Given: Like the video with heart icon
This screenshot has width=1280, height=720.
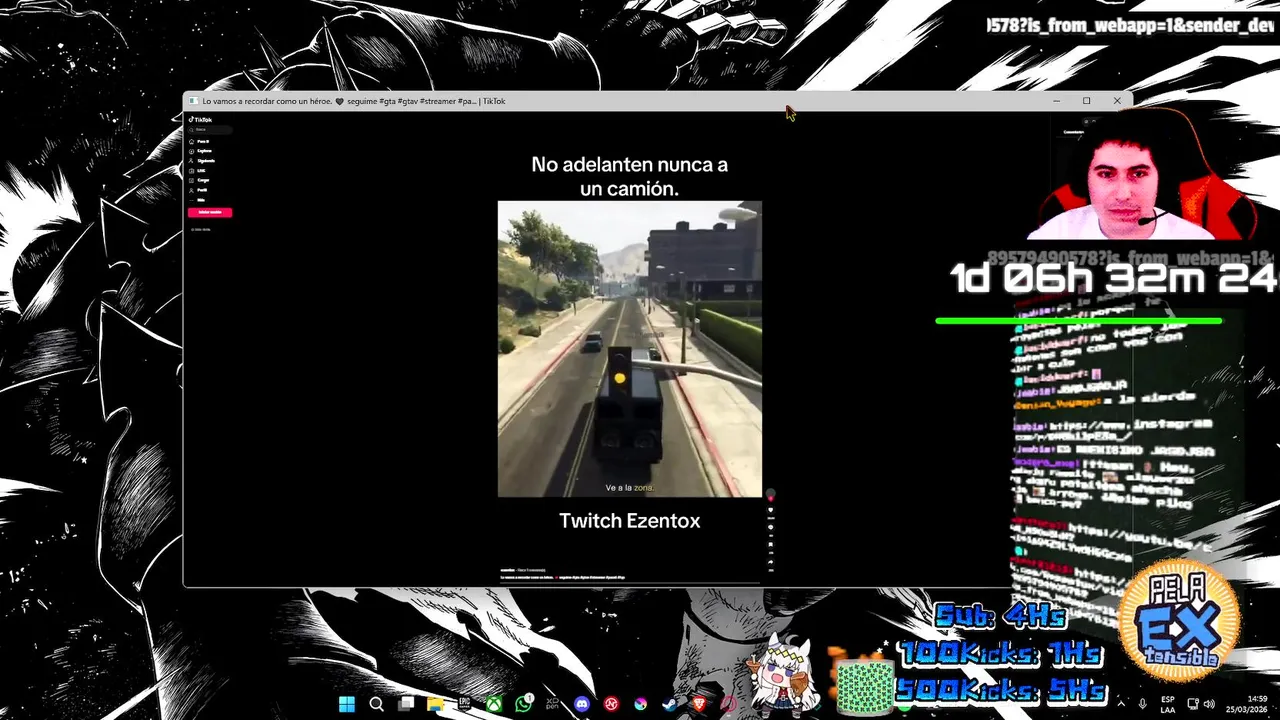Looking at the screenshot, I should click(x=770, y=510).
